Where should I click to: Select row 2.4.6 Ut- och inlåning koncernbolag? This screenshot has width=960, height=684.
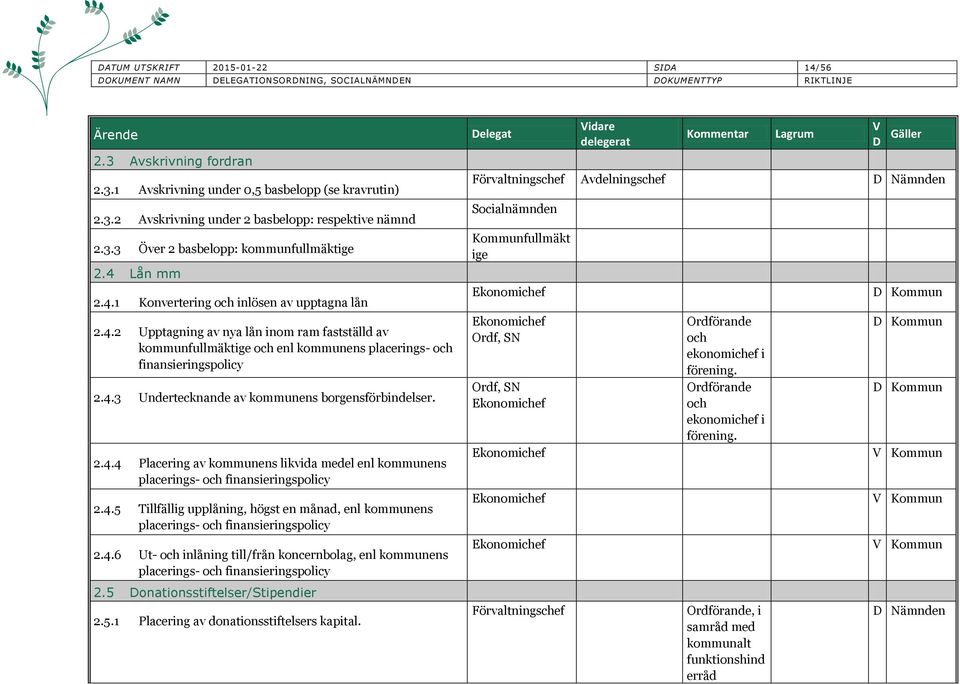point(522,558)
